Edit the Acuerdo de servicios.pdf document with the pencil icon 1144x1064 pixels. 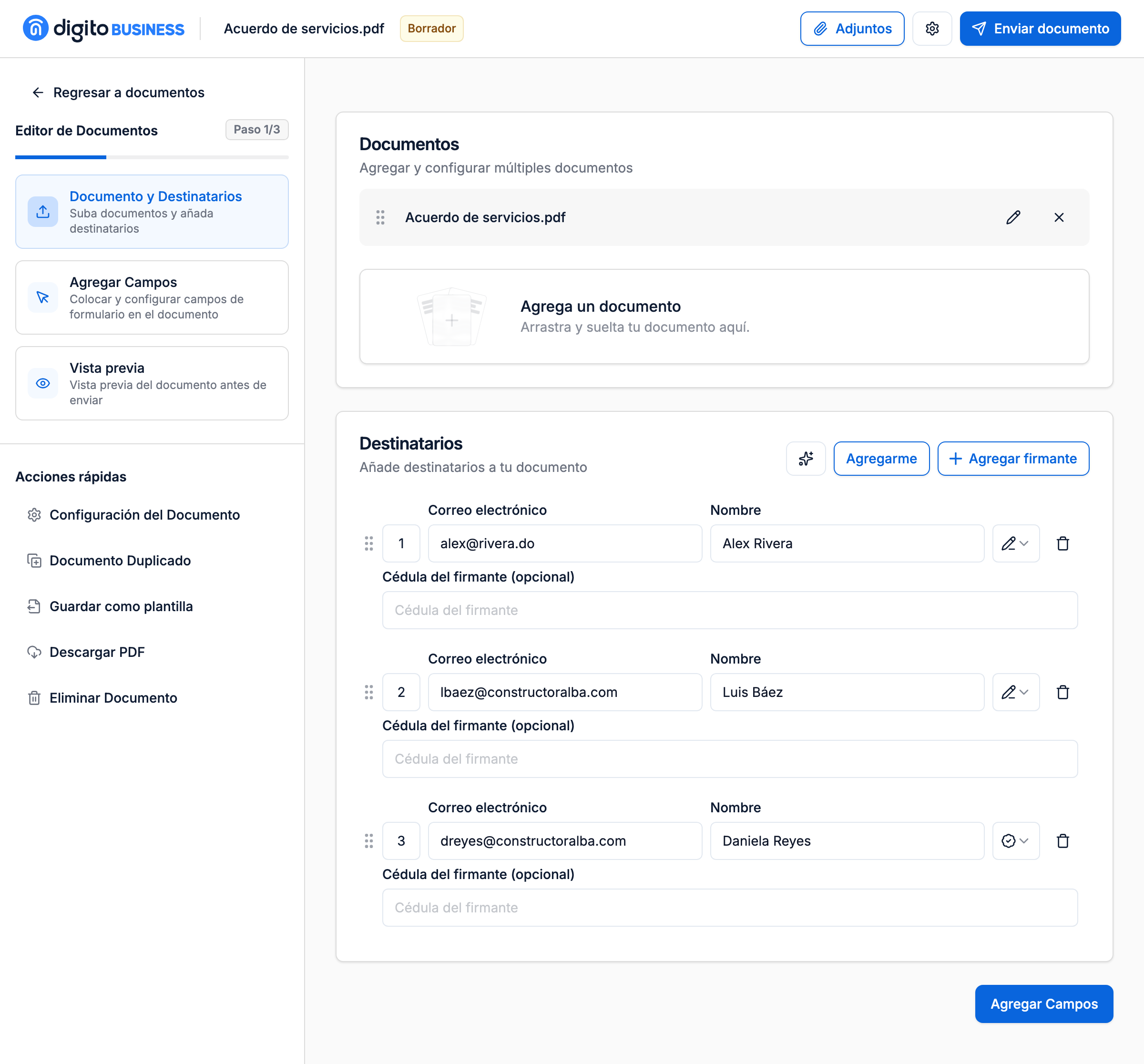pyautogui.click(x=1013, y=217)
